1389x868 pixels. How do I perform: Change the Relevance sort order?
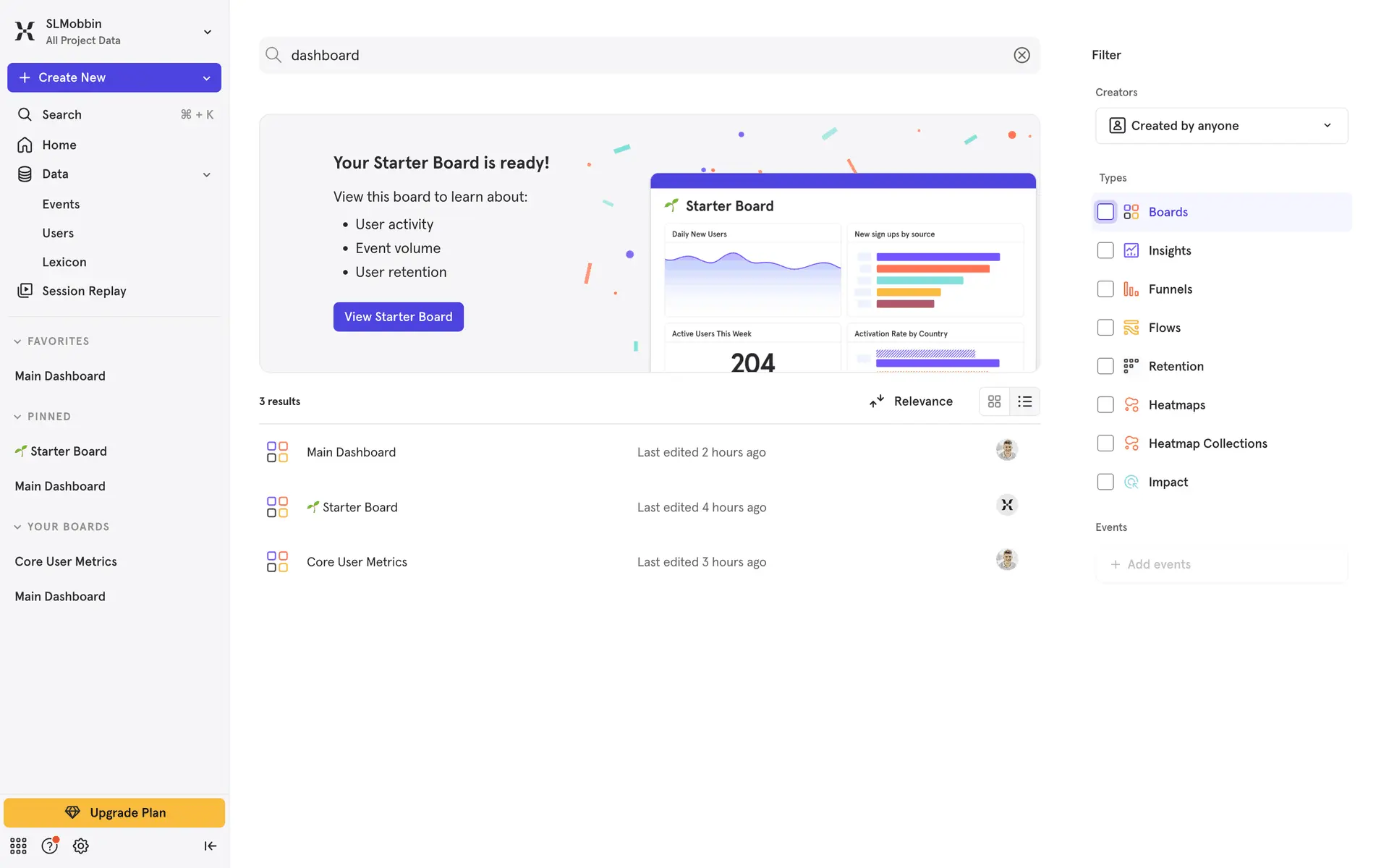(x=911, y=401)
